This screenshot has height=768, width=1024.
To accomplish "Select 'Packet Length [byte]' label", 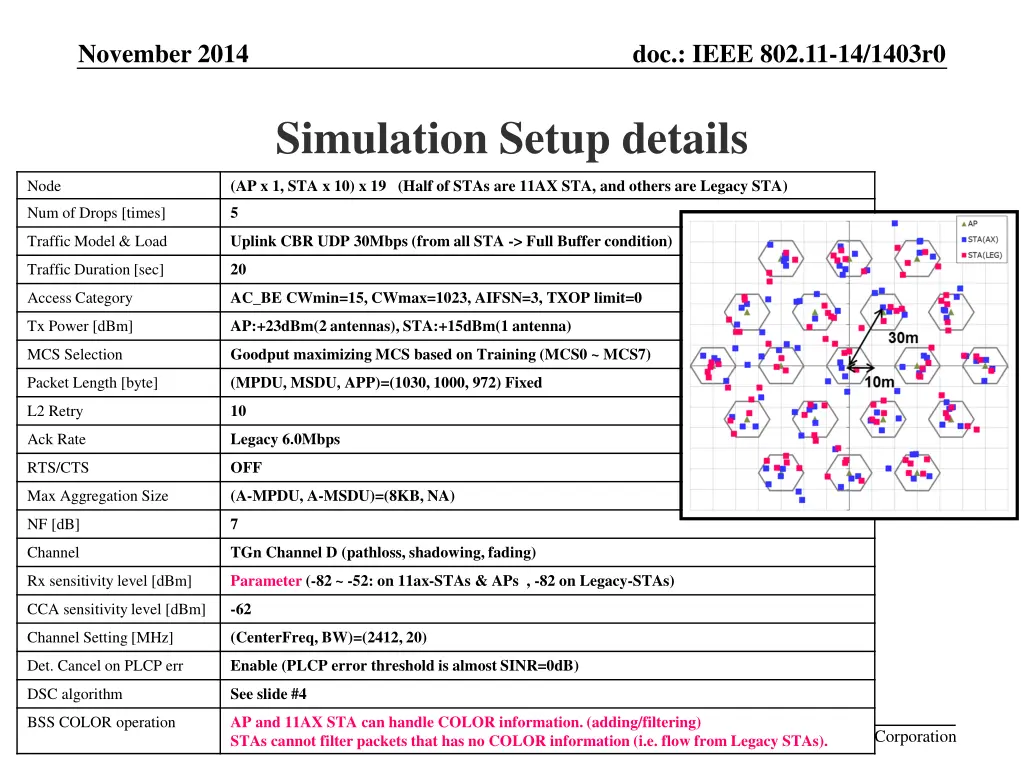I will (x=92, y=383).
